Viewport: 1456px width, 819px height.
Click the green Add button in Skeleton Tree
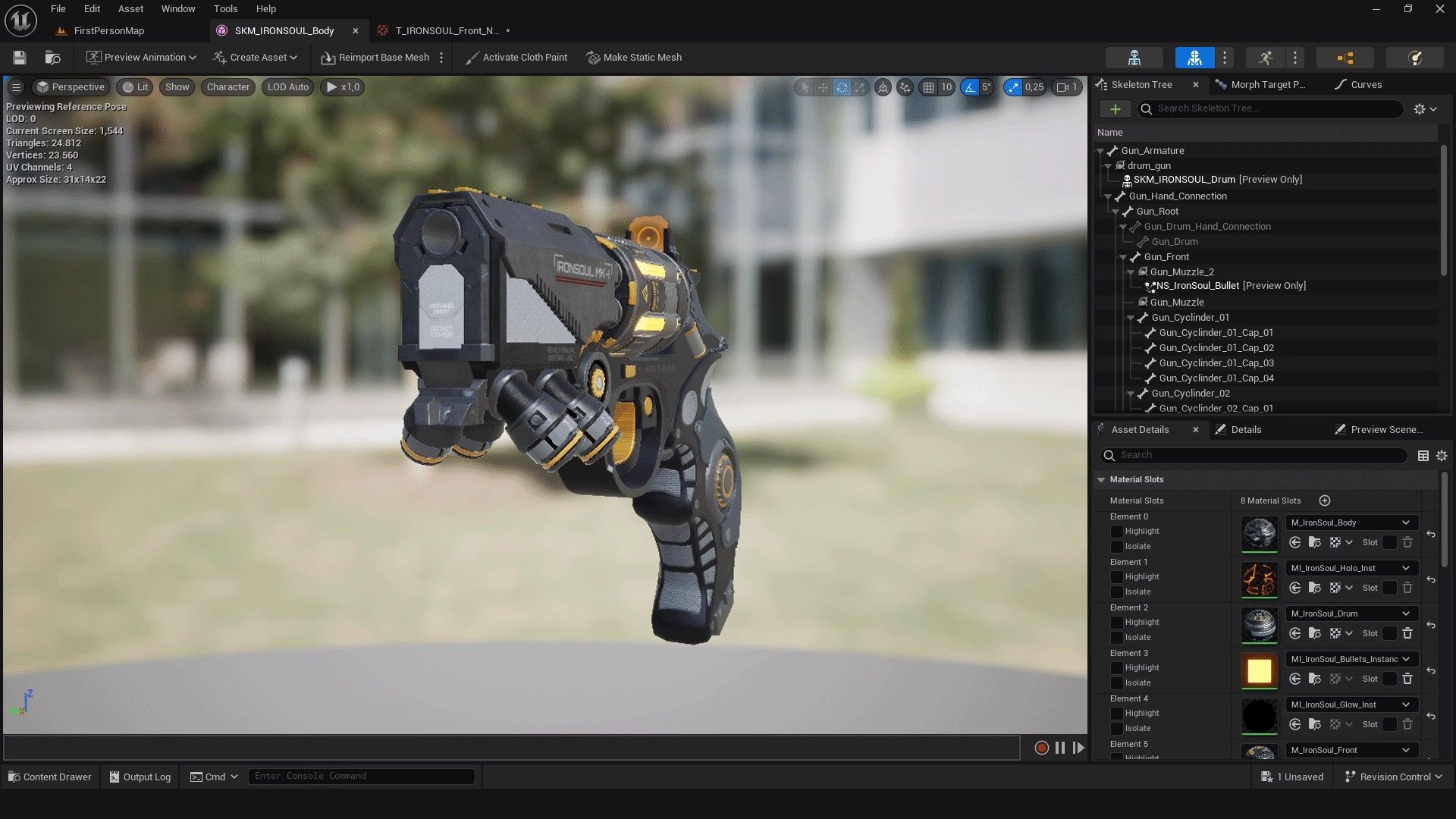point(1115,109)
